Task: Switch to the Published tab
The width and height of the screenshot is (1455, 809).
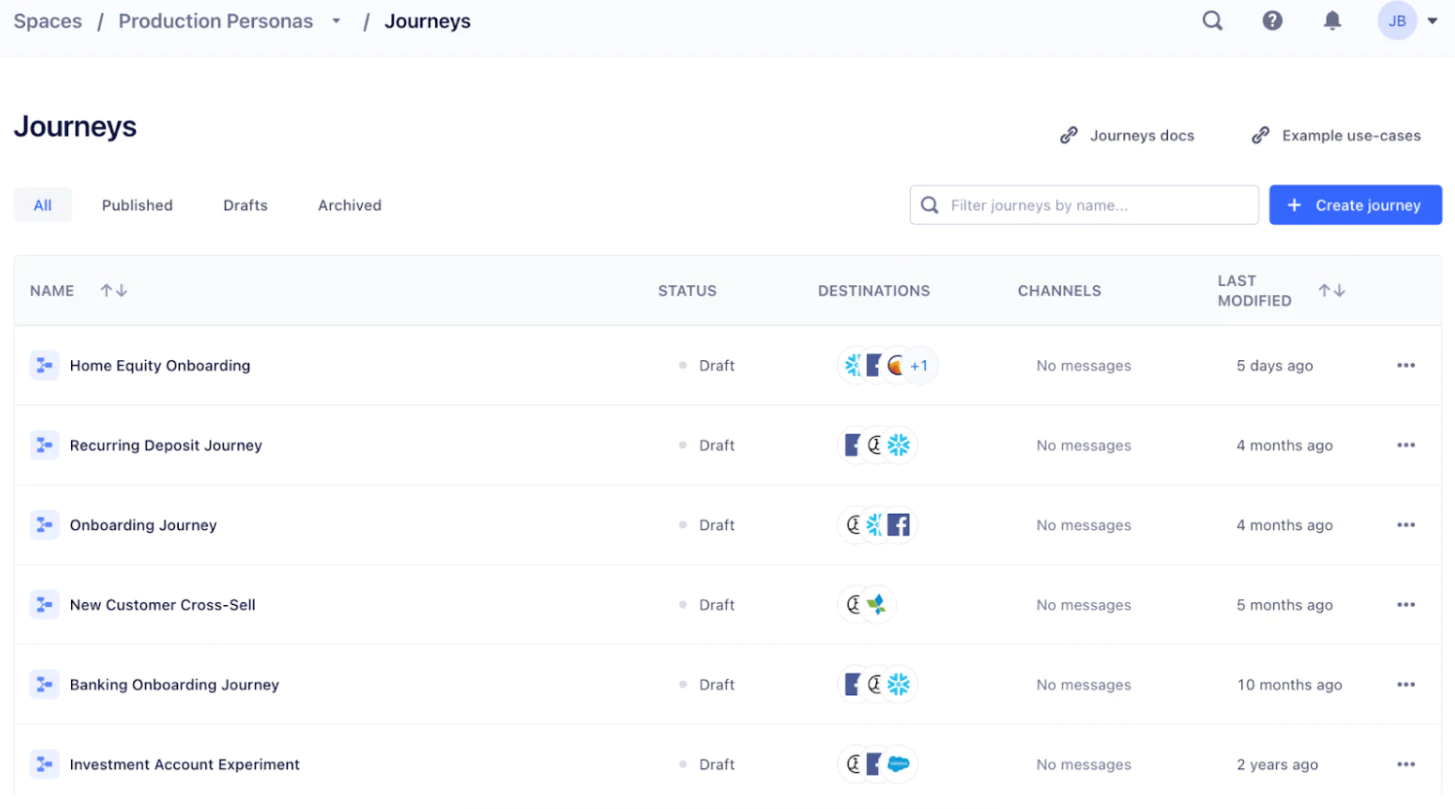Action: tap(137, 205)
